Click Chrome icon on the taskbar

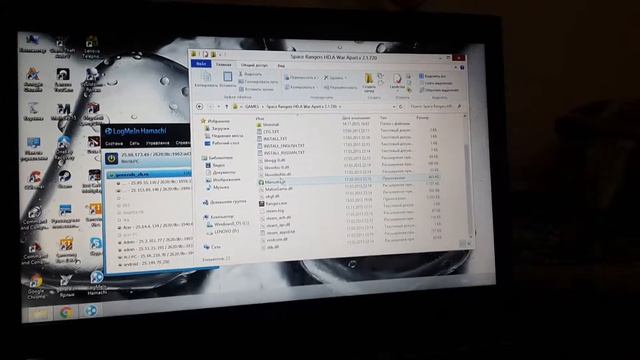(x=66, y=313)
